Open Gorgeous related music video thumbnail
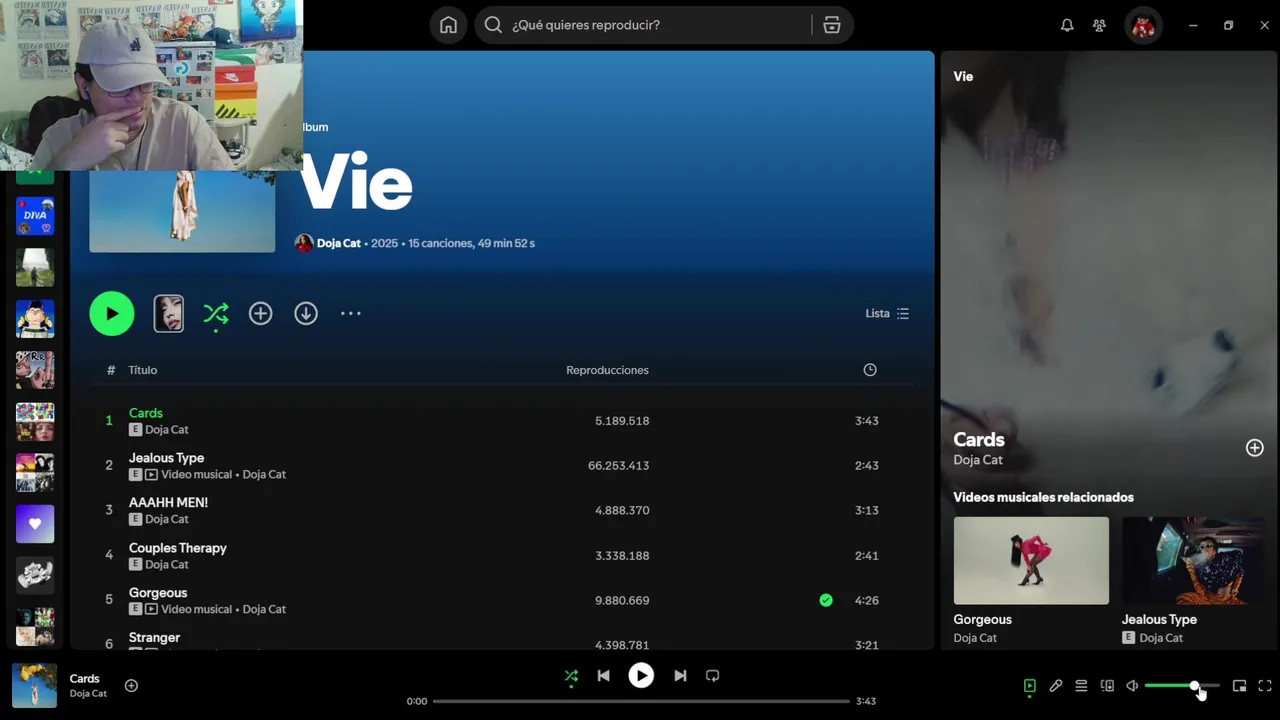This screenshot has width=1280, height=720. 1031,560
